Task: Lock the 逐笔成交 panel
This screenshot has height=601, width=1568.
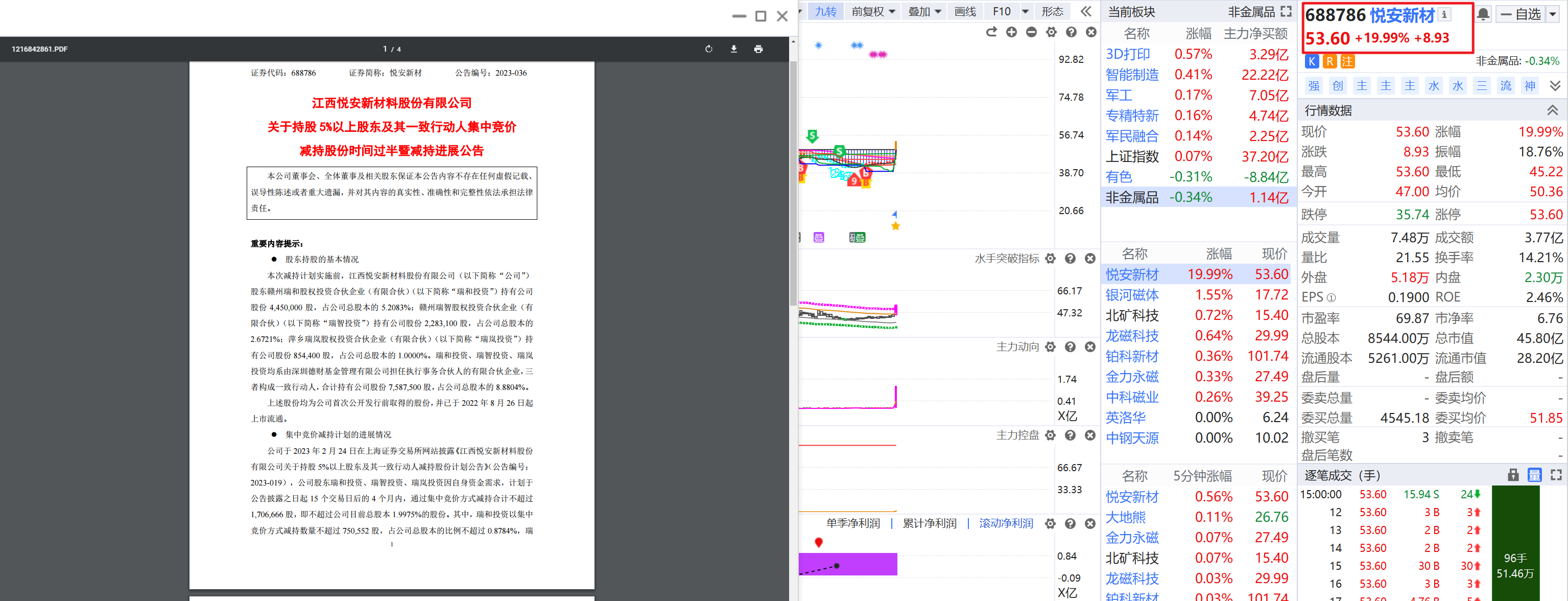Action: point(1513,476)
